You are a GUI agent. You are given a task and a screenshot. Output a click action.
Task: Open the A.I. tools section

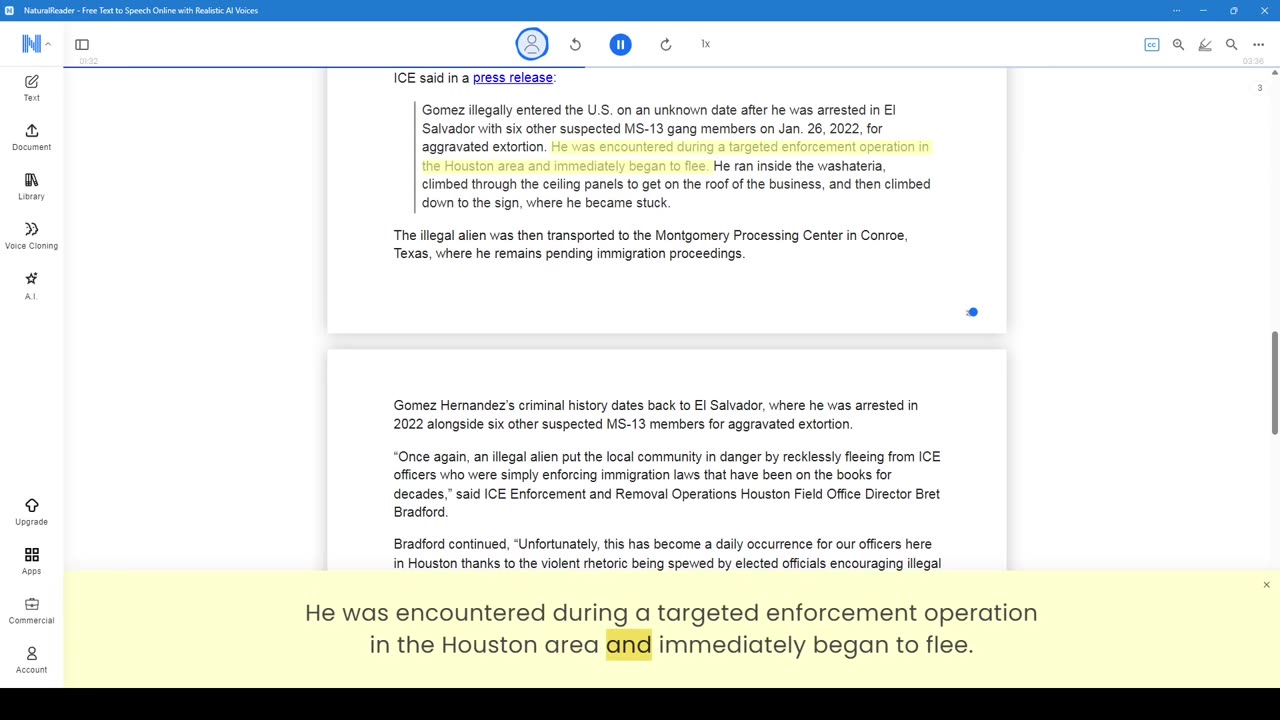pyautogui.click(x=31, y=285)
